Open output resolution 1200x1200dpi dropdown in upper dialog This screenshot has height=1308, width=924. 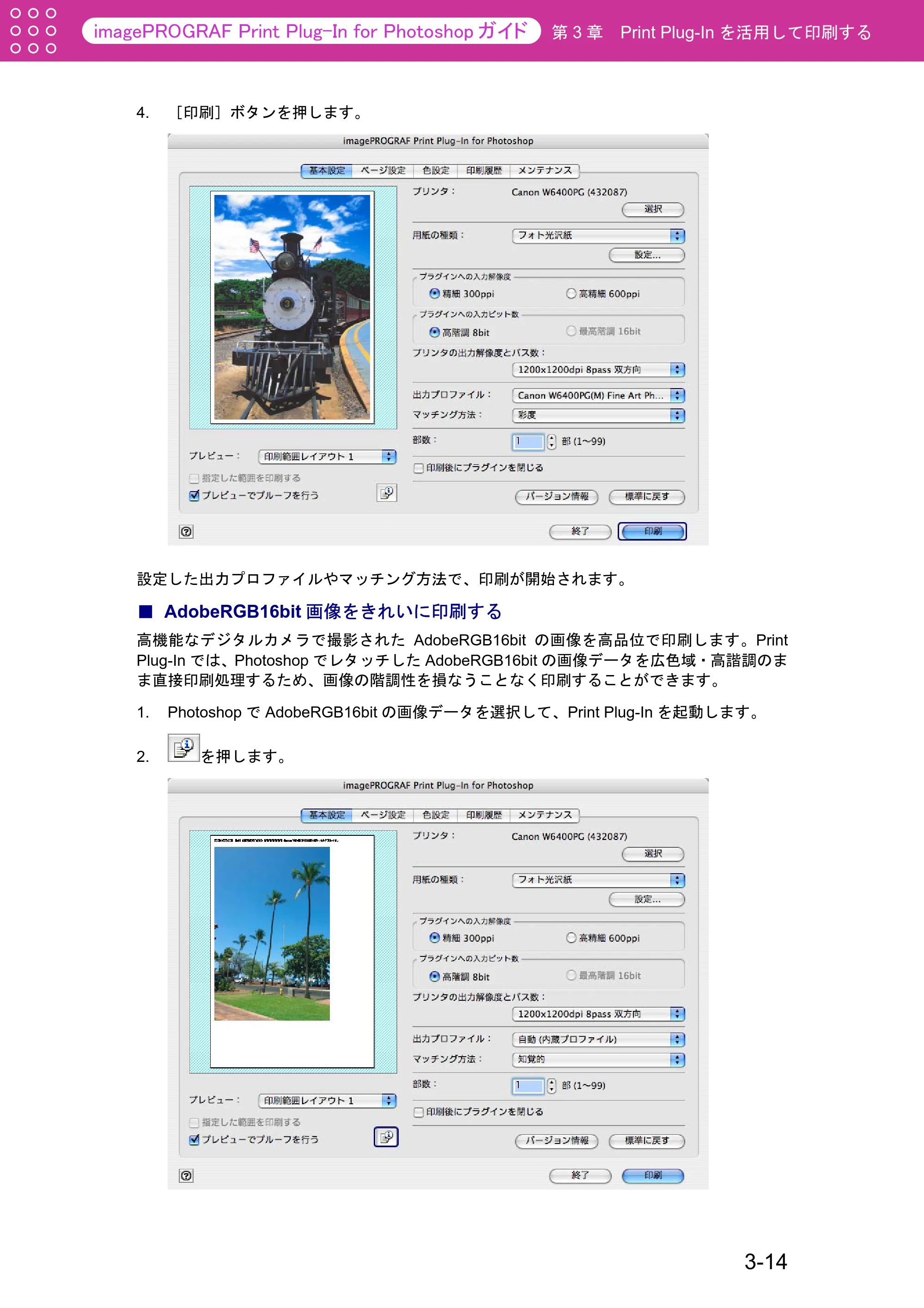point(598,370)
